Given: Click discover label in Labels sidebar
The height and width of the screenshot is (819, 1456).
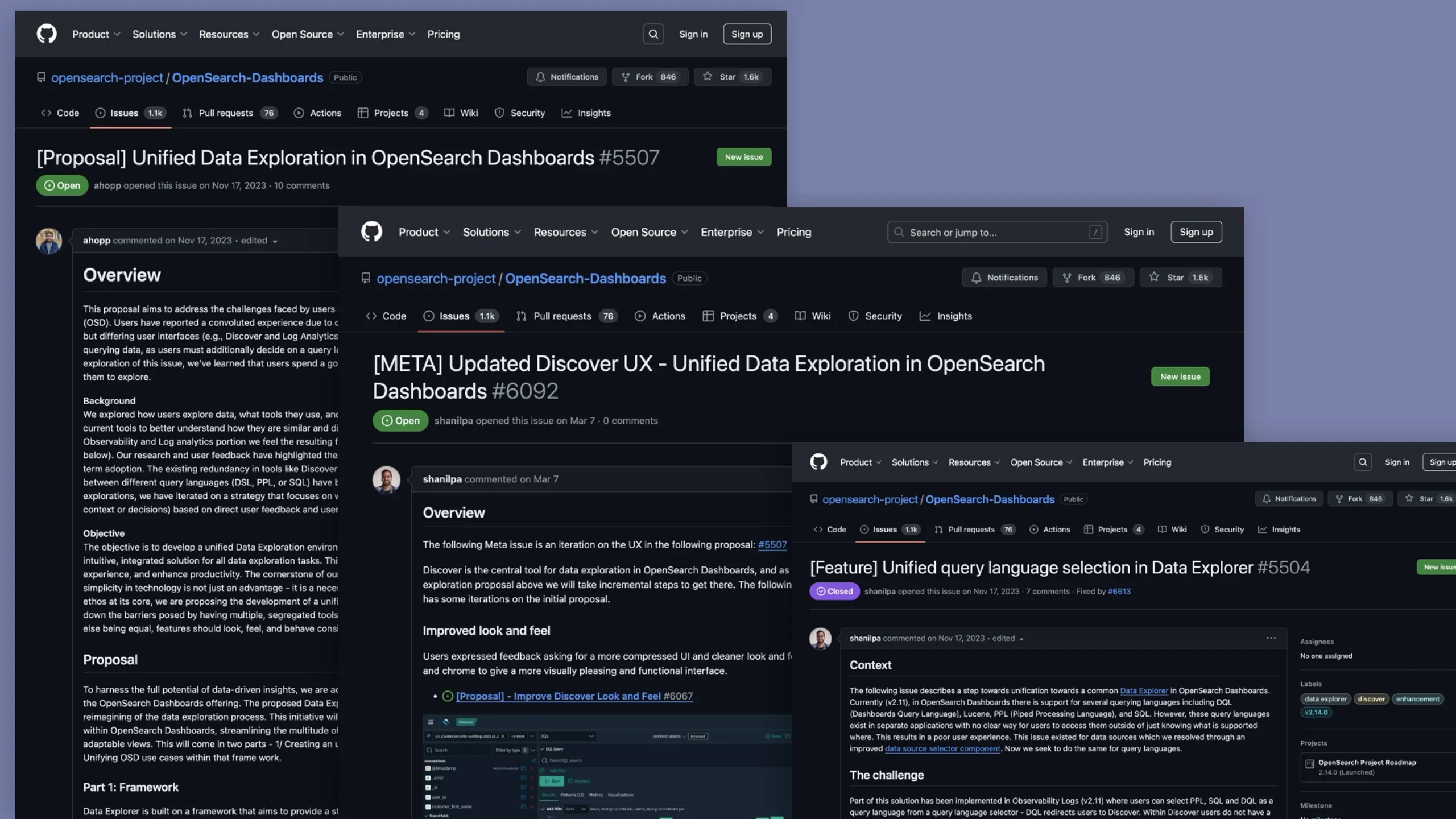Looking at the screenshot, I should point(1371,699).
